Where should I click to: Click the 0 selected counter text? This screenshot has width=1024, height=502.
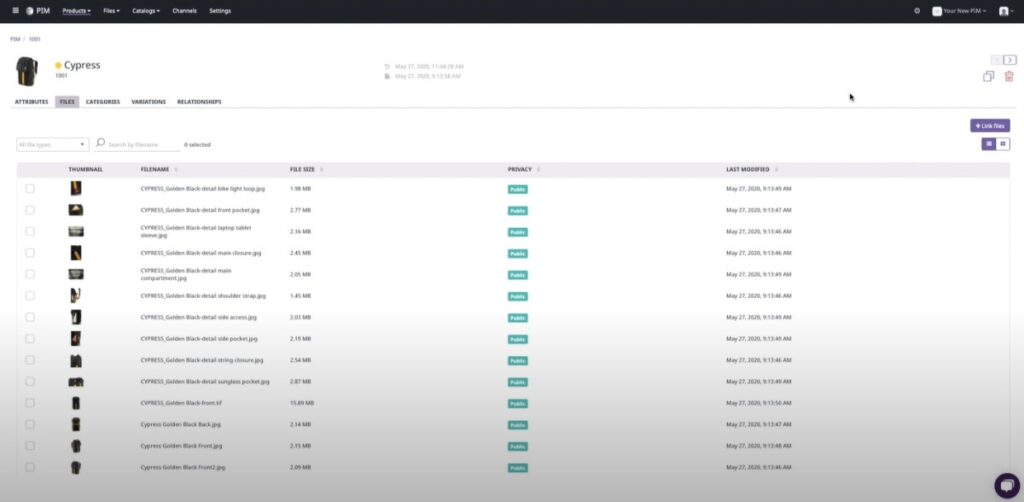coord(197,145)
